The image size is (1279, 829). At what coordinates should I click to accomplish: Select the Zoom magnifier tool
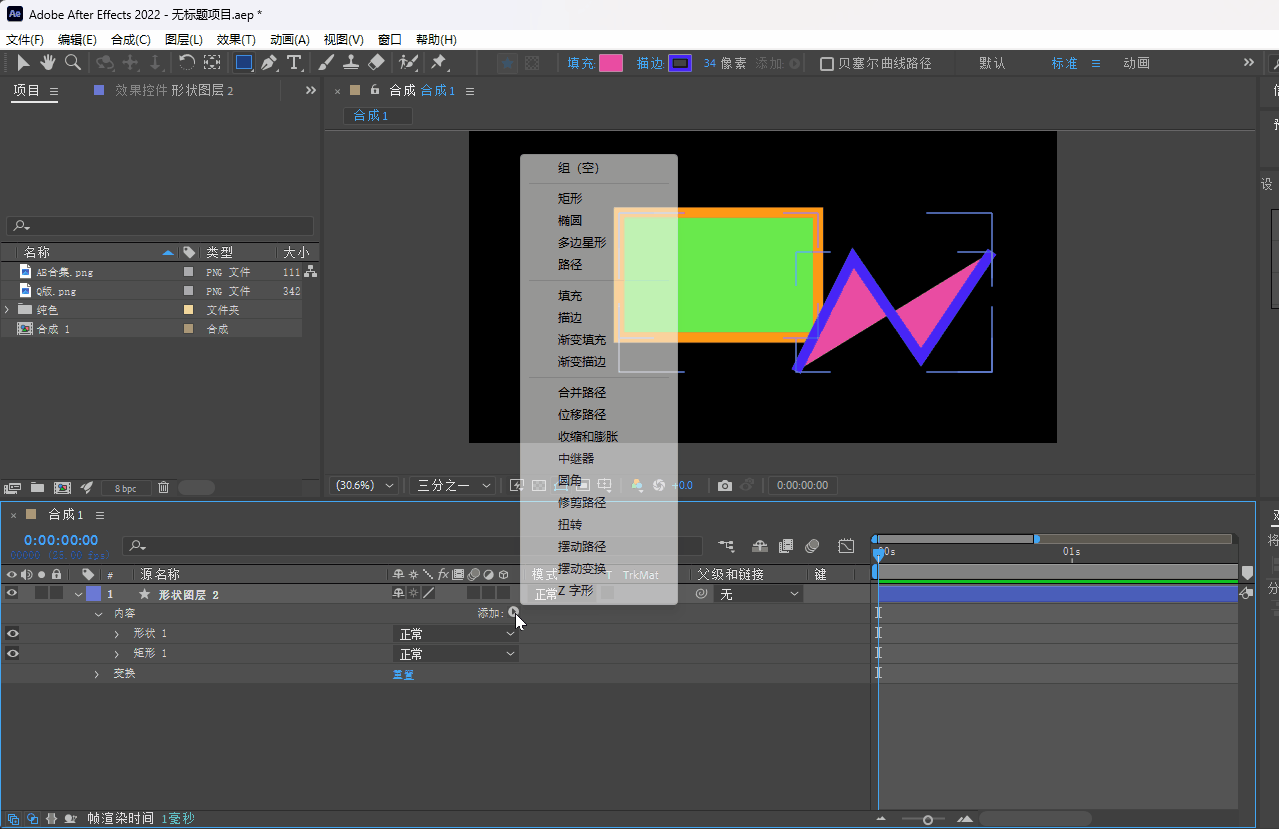click(73, 63)
